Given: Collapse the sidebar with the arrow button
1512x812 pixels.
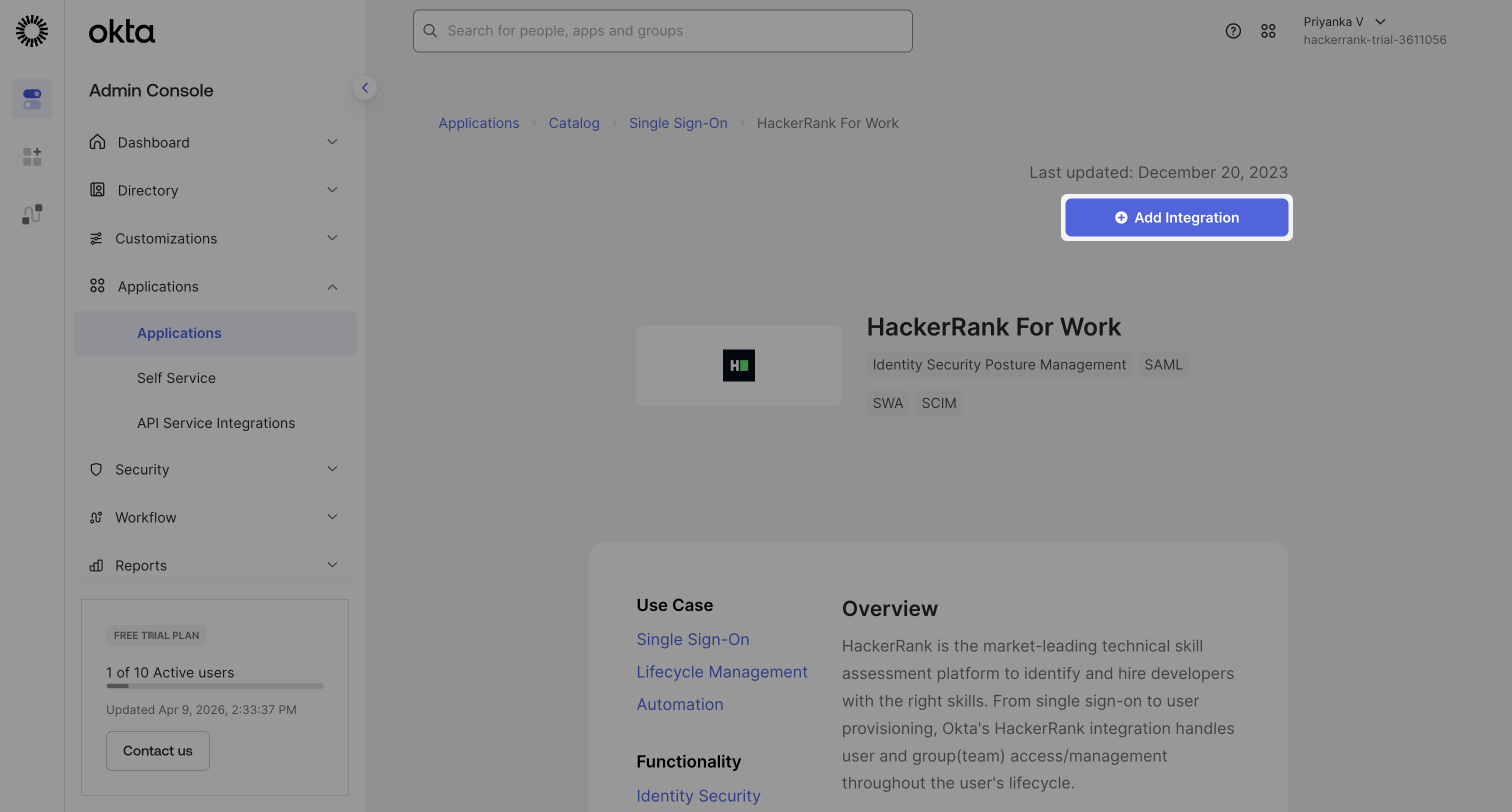Looking at the screenshot, I should pyautogui.click(x=364, y=88).
